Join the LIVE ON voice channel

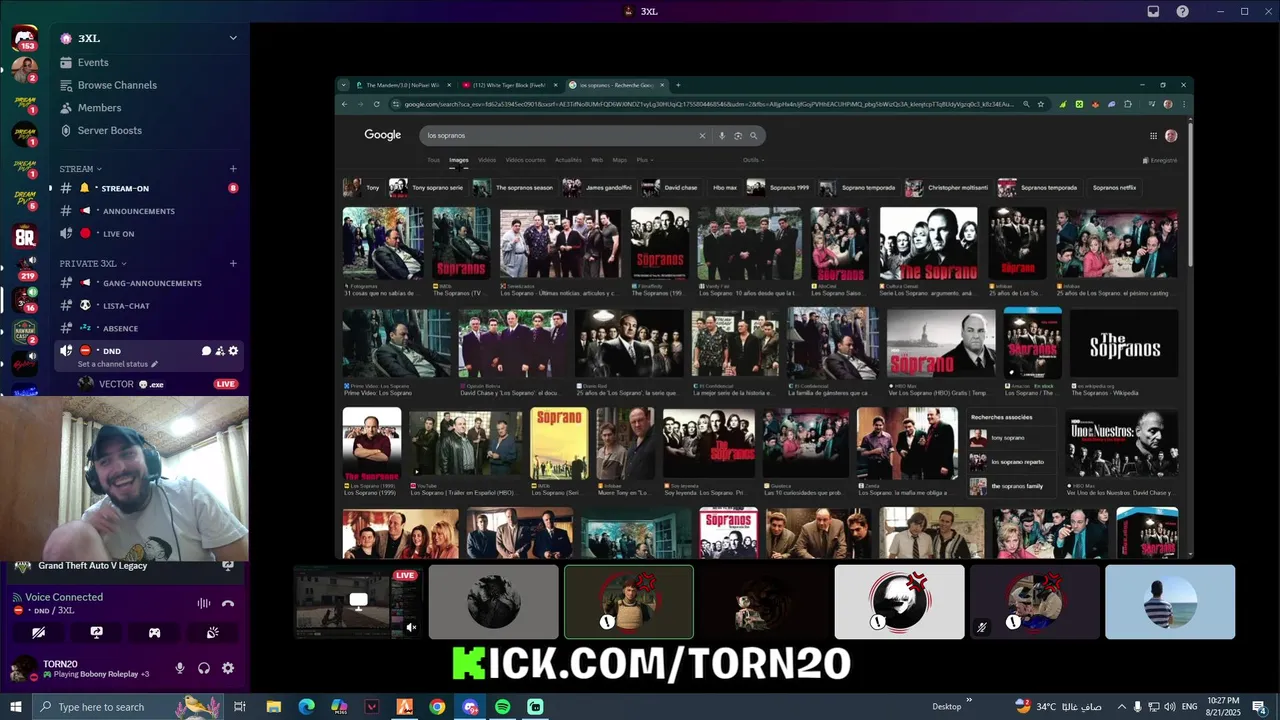(150, 233)
